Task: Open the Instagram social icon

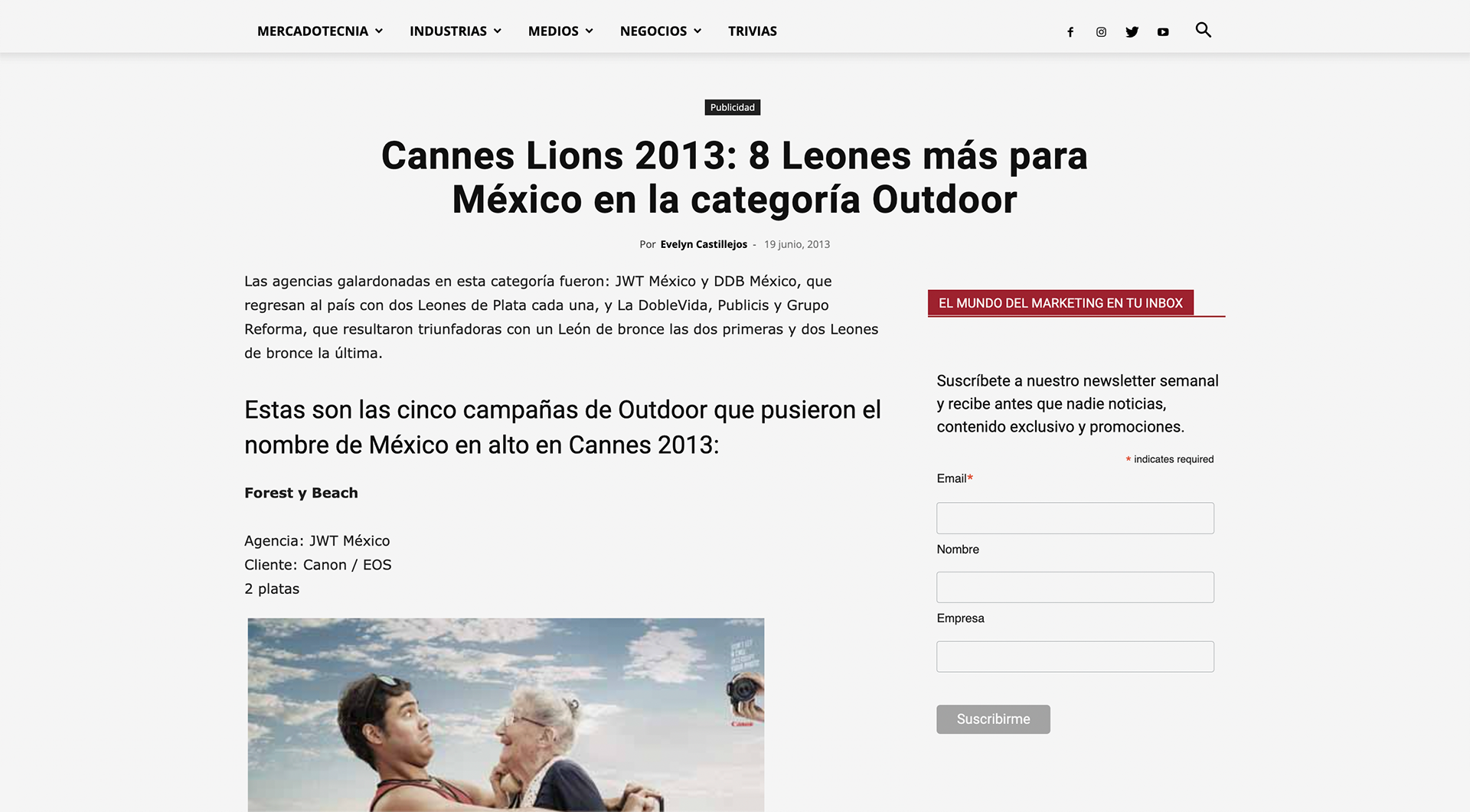Action: 1101,31
